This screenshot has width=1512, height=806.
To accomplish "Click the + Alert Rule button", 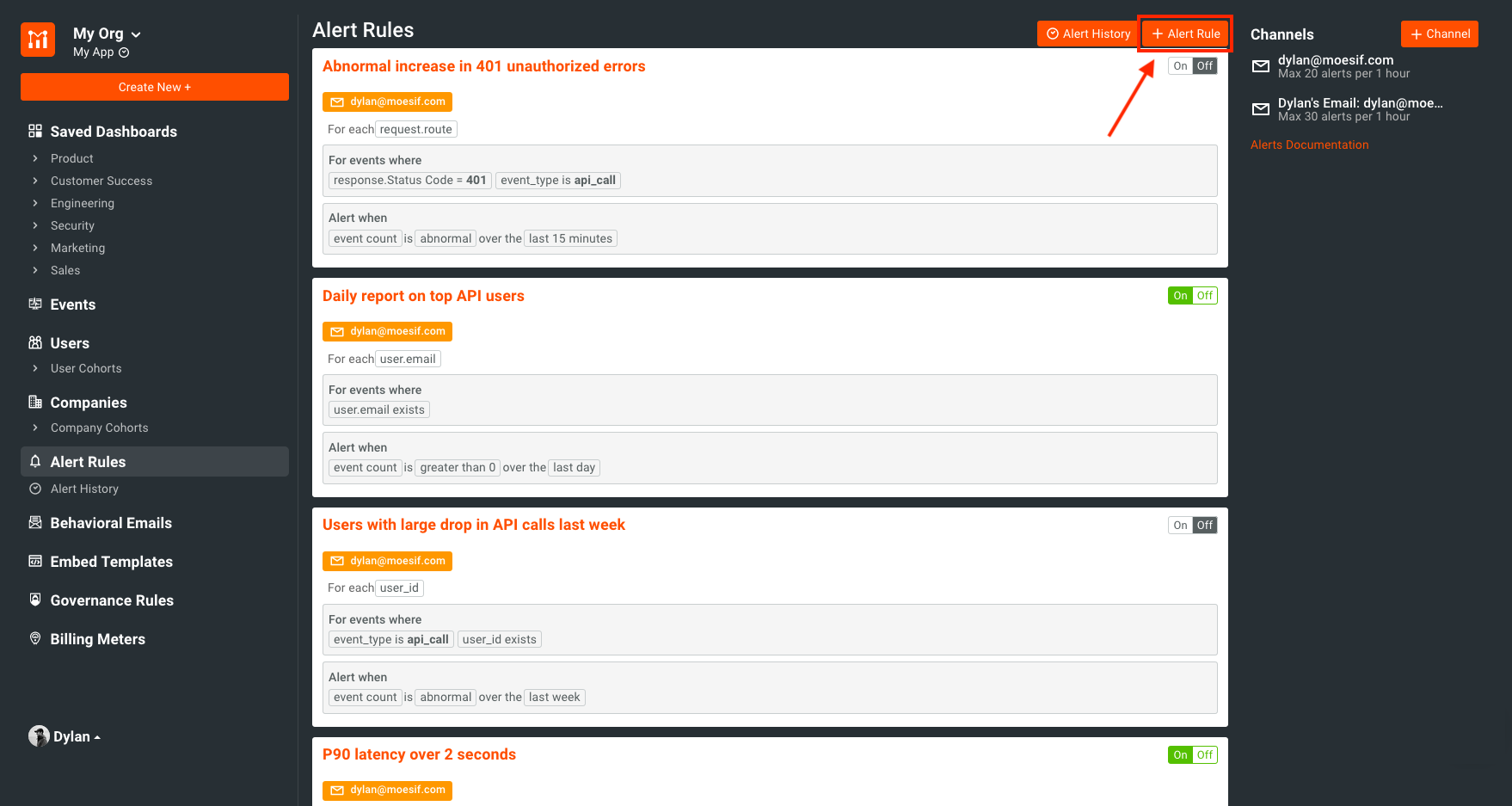I will click(1185, 34).
